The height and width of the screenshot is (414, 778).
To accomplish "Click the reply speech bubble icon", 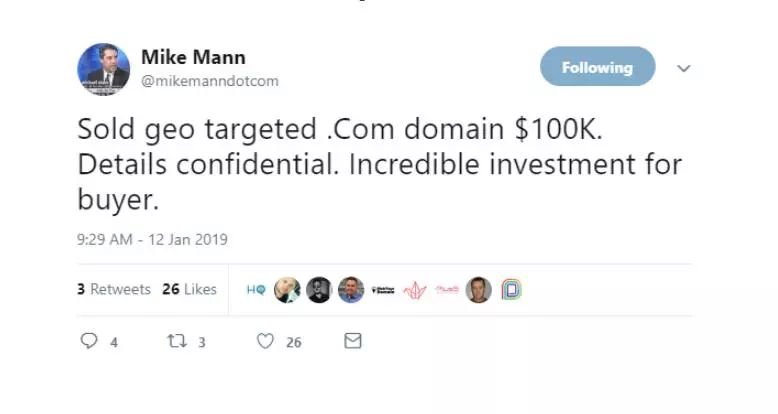I will [x=90, y=341].
